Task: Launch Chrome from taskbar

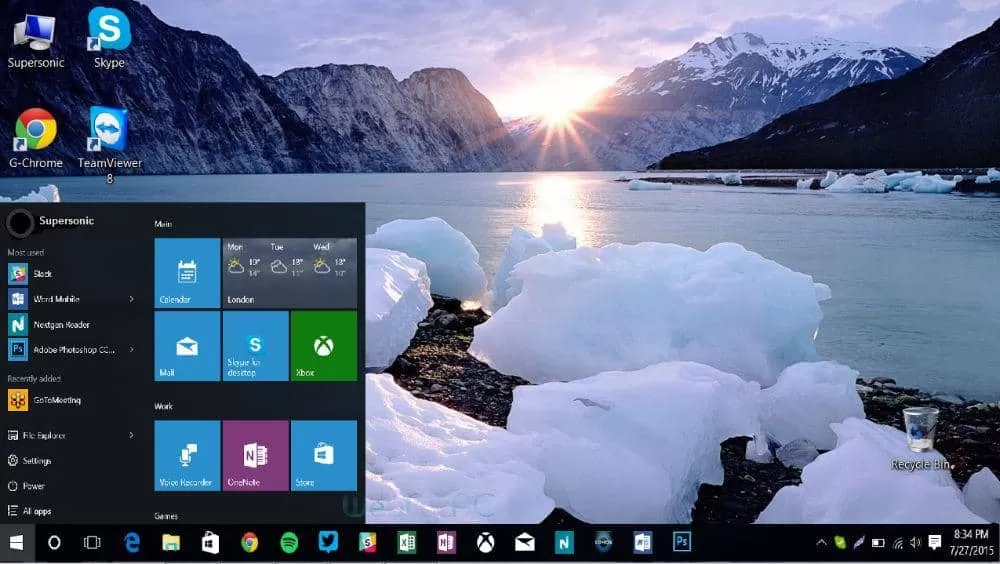Action: [249, 543]
